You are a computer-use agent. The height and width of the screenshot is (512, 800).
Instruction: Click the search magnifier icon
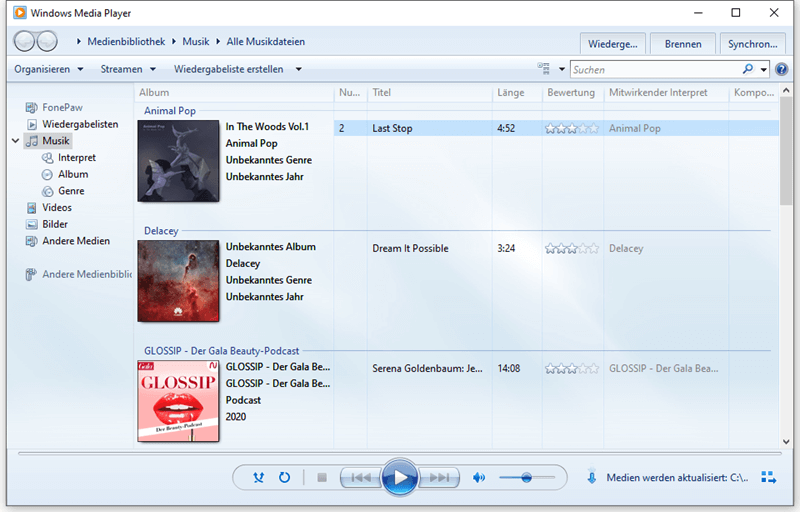tap(747, 69)
